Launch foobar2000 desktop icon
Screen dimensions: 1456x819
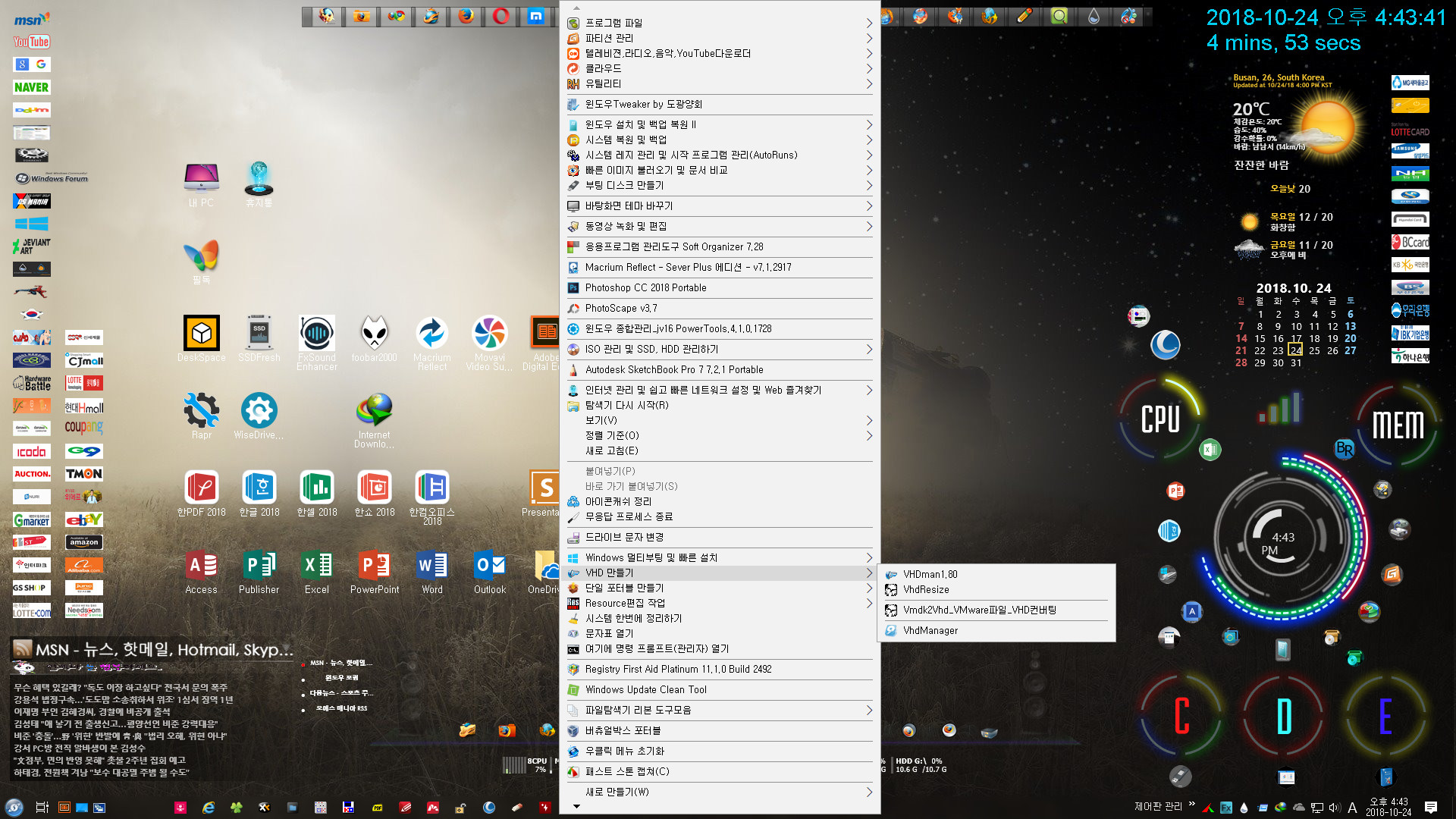pos(375,338)
